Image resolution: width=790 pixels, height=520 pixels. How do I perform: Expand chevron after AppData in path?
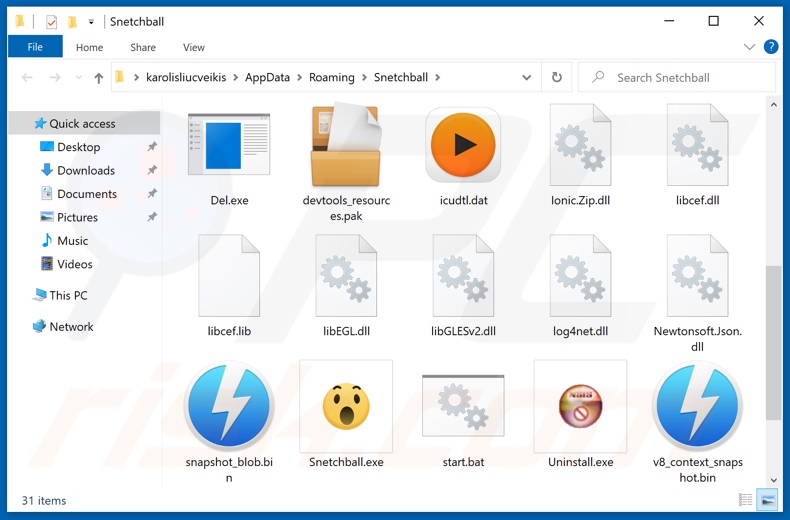(299, 78)
